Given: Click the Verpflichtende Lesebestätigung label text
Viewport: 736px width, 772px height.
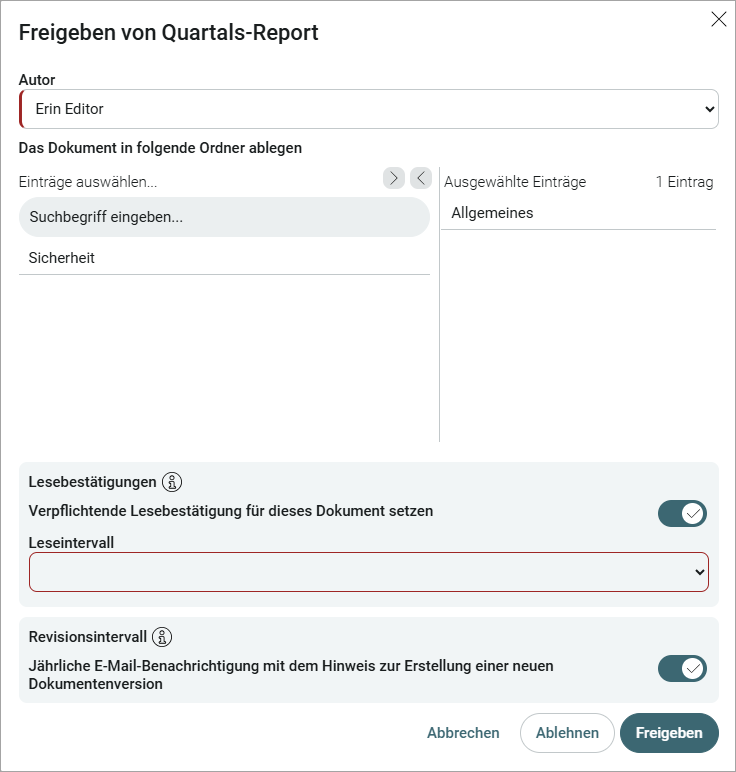Looking at the screenshot, I should (231, 511).
